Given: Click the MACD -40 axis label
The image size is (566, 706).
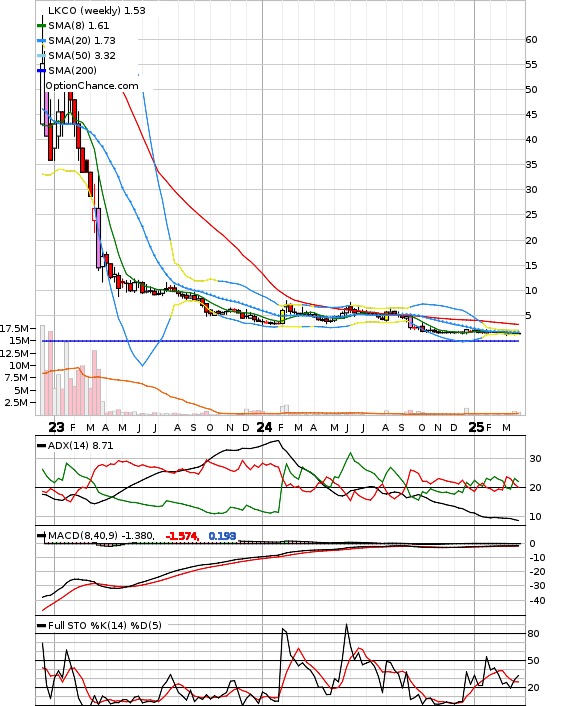Looking at the screenshot, I should click(537, 601).
